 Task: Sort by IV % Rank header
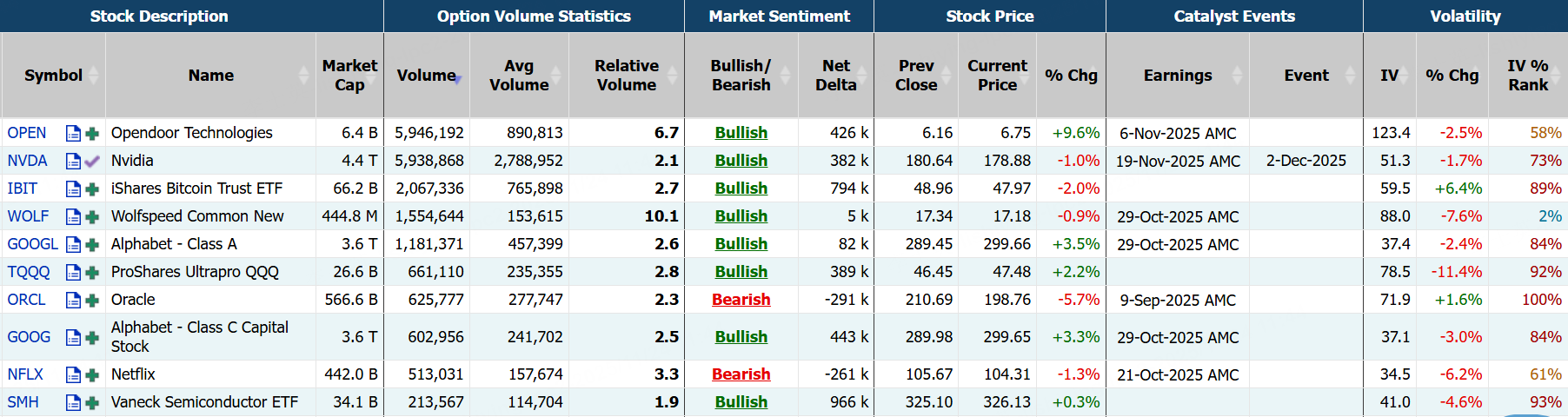click(x=1527, y=76)
